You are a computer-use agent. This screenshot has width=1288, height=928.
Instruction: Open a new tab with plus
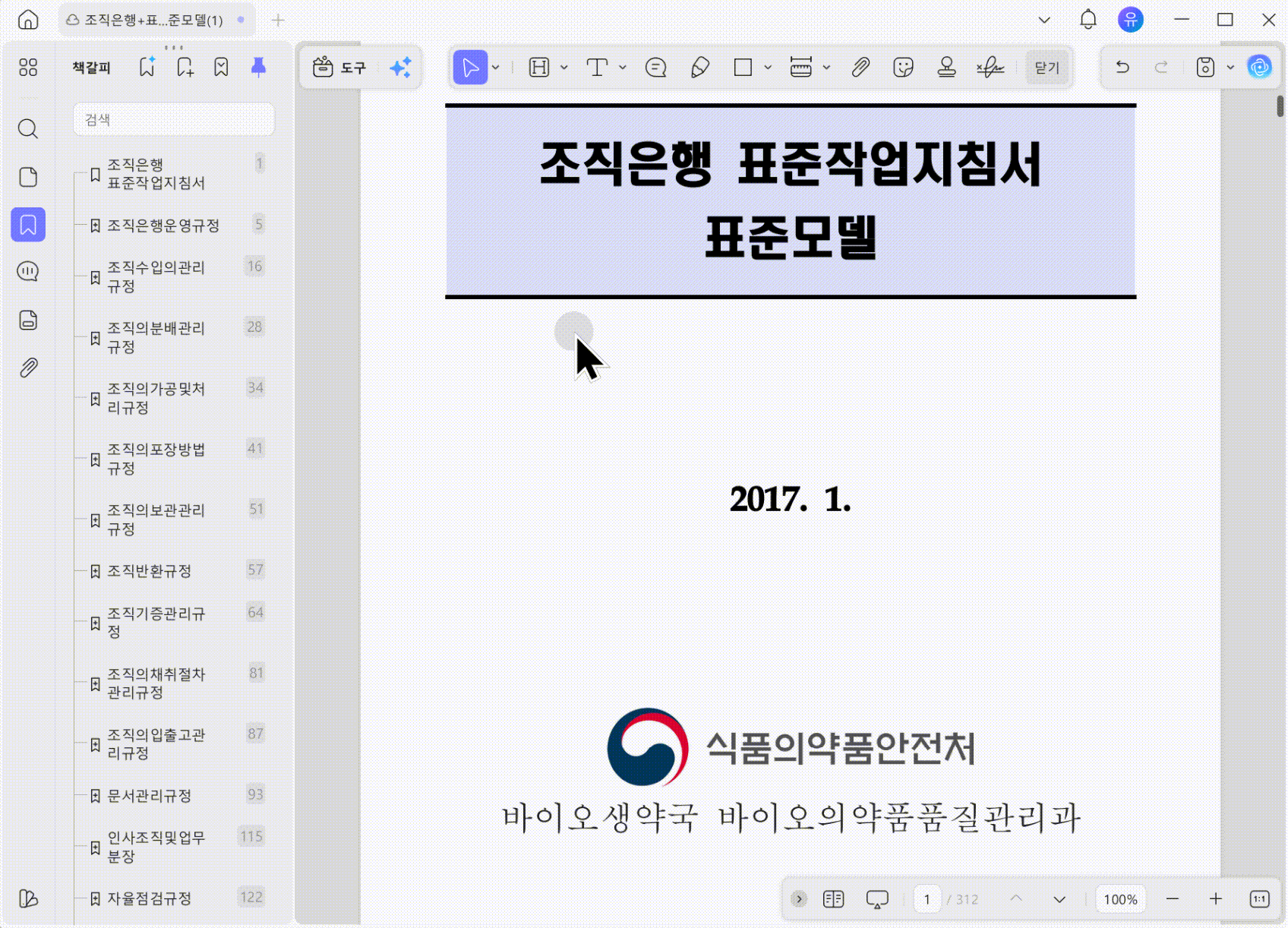click(x=278, y=20)
